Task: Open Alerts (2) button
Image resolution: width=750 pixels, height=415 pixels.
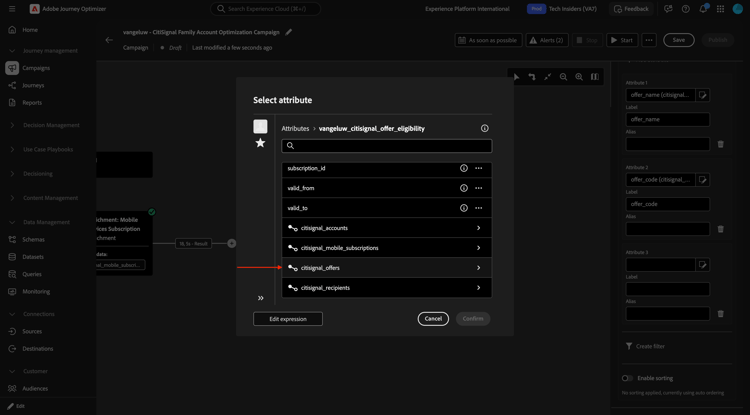Action: [x=547, y=40]
